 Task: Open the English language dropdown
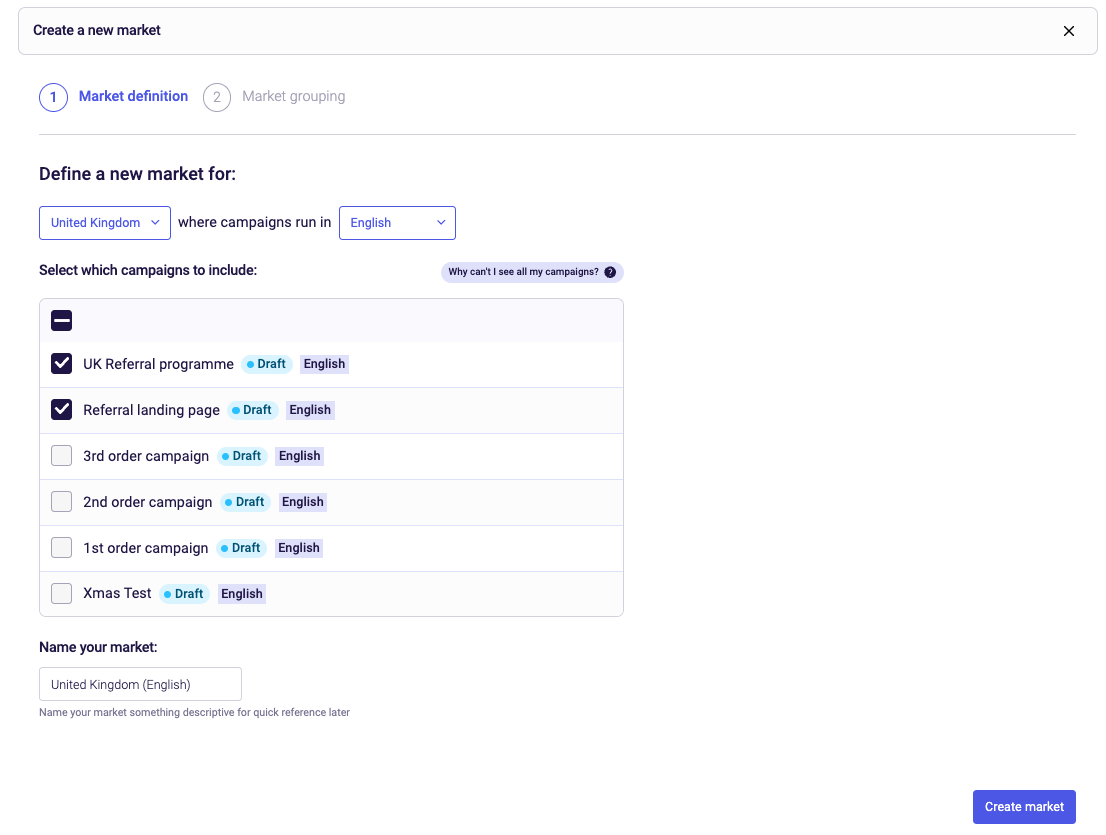coord(397,223)
